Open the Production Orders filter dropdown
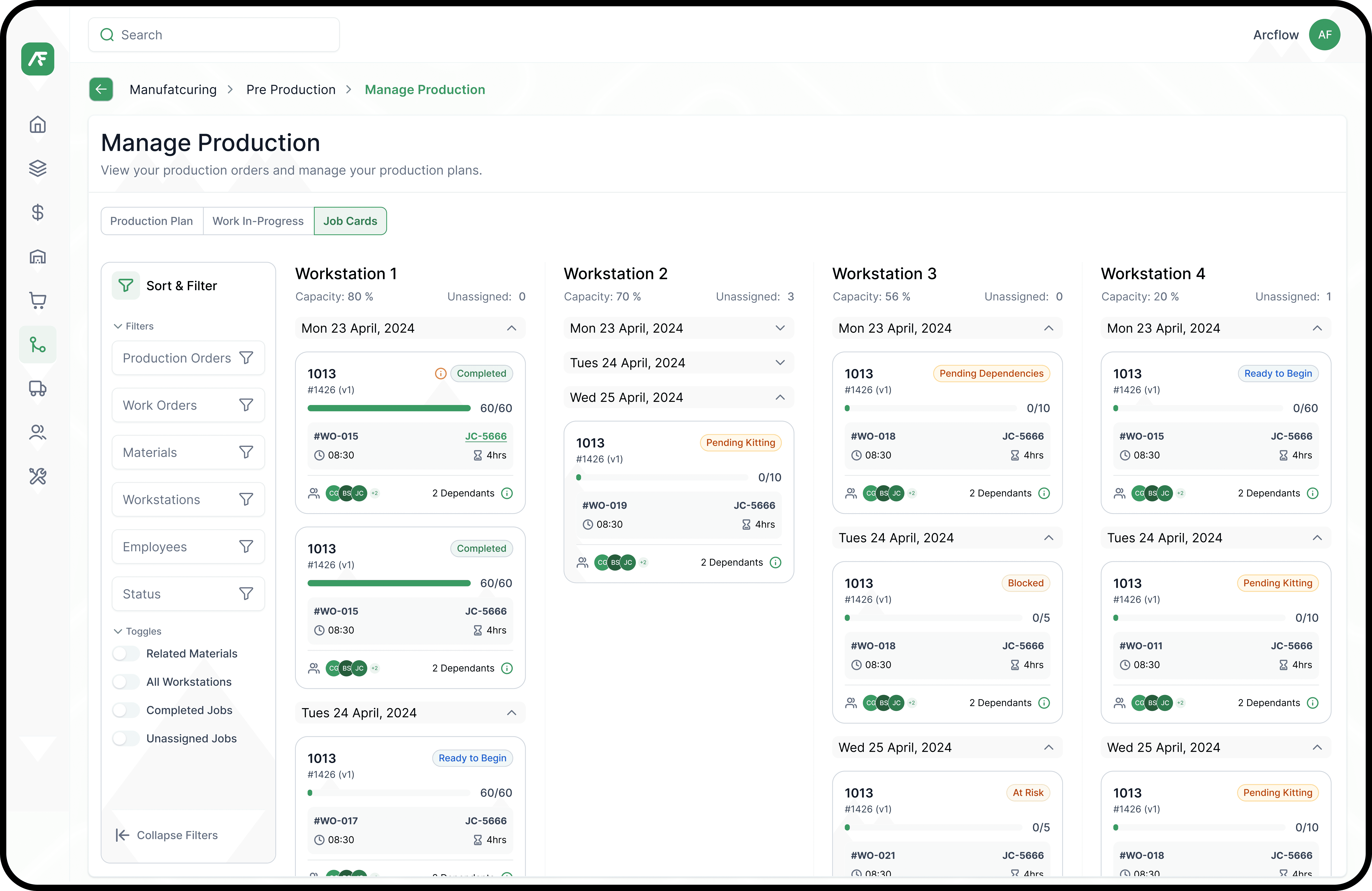 pos(188,358)
